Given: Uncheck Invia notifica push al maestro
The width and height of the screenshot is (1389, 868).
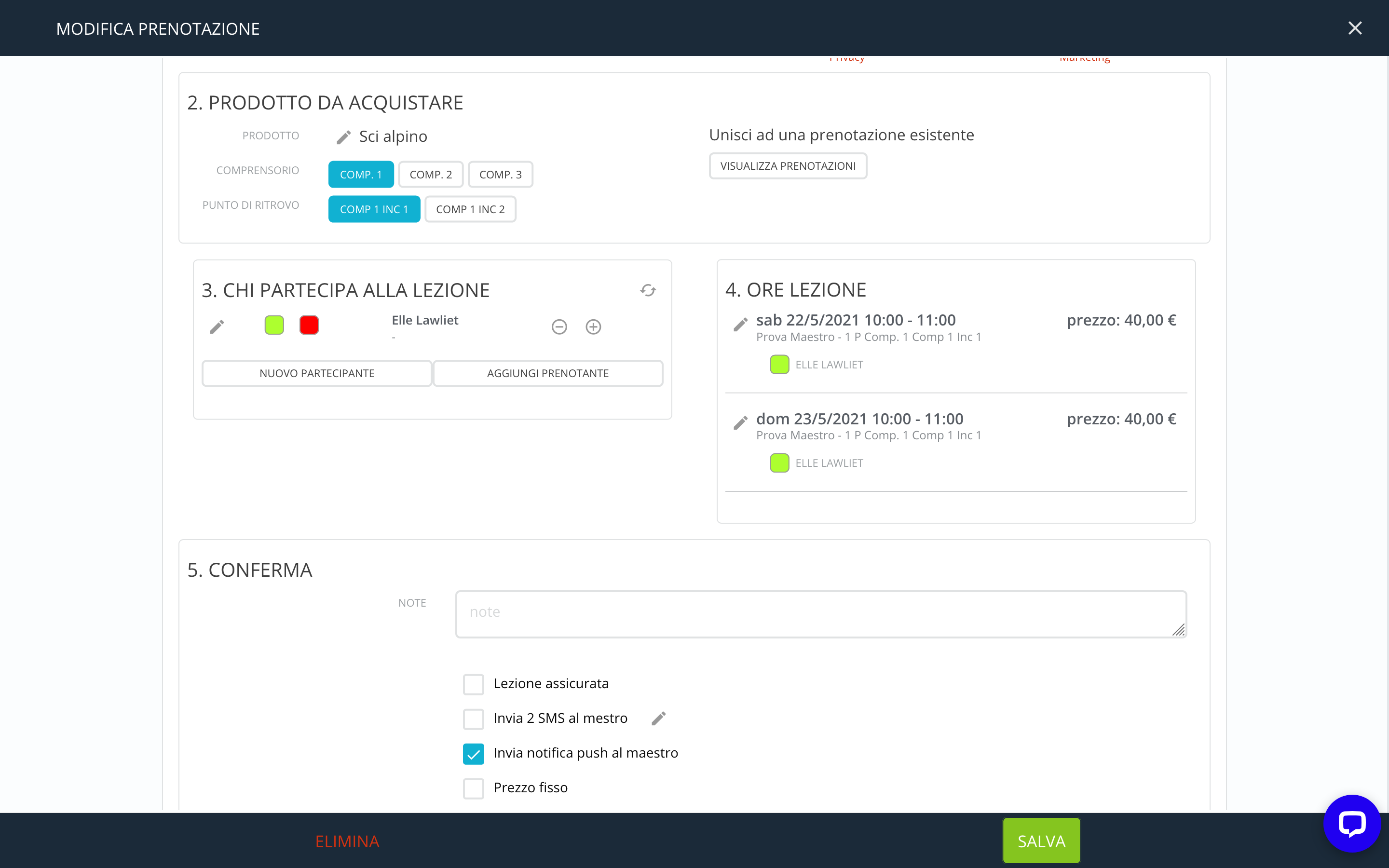Looking at the screenshot, I should [474, 754].
